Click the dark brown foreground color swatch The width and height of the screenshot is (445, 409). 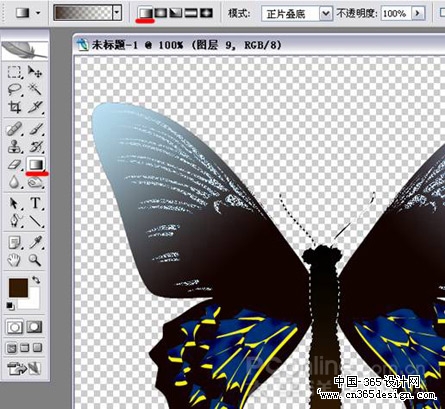coord(18,288)
